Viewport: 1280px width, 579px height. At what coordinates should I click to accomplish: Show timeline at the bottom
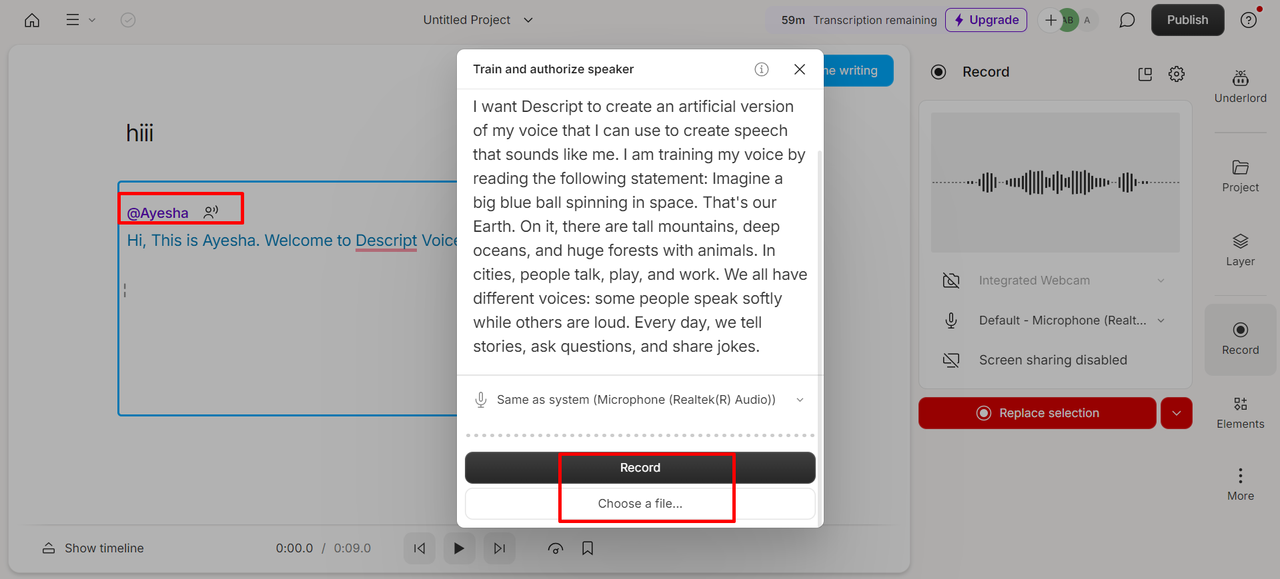point(93,548)
